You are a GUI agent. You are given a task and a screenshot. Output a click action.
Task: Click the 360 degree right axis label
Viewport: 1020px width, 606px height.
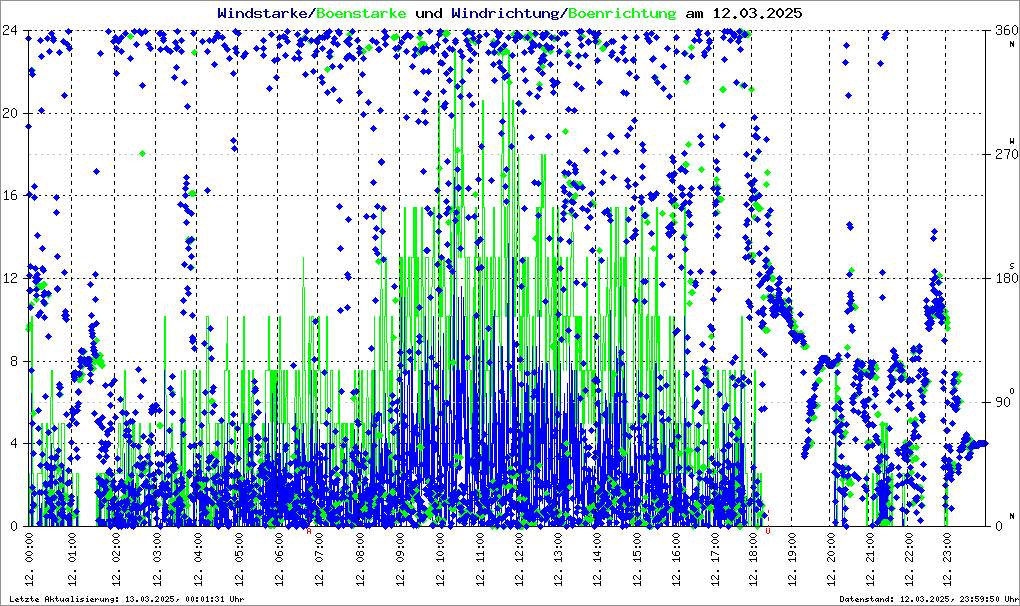coord(1005,31)
